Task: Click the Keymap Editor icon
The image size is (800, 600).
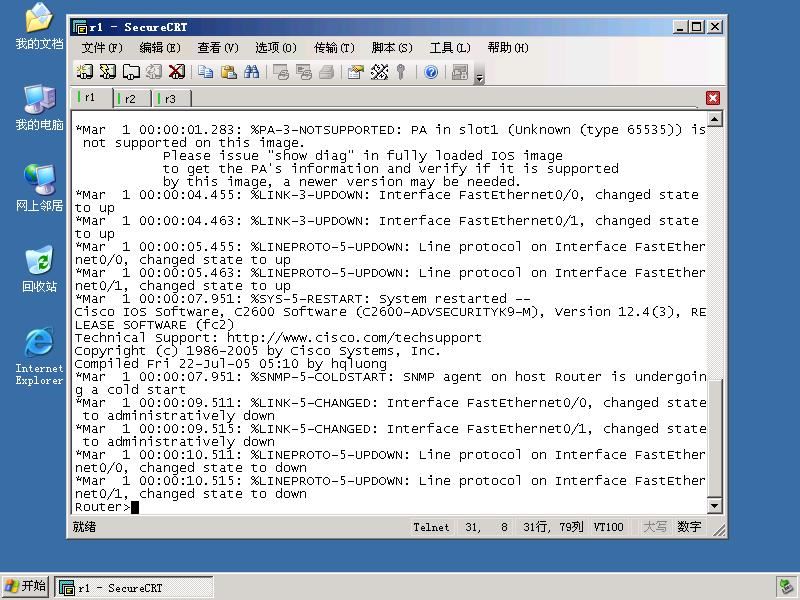Action: (379, 72)
